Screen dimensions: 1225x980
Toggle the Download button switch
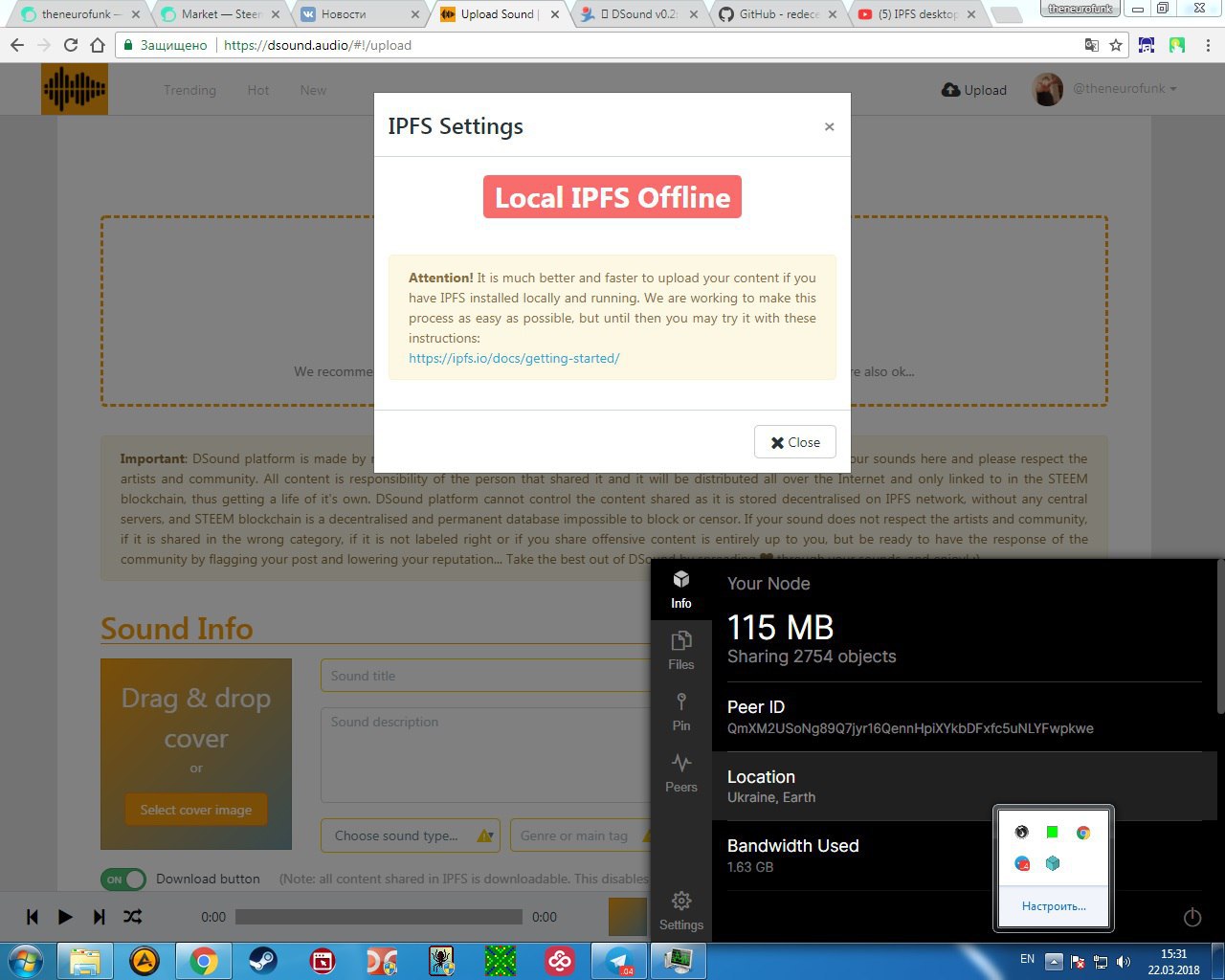123,880
